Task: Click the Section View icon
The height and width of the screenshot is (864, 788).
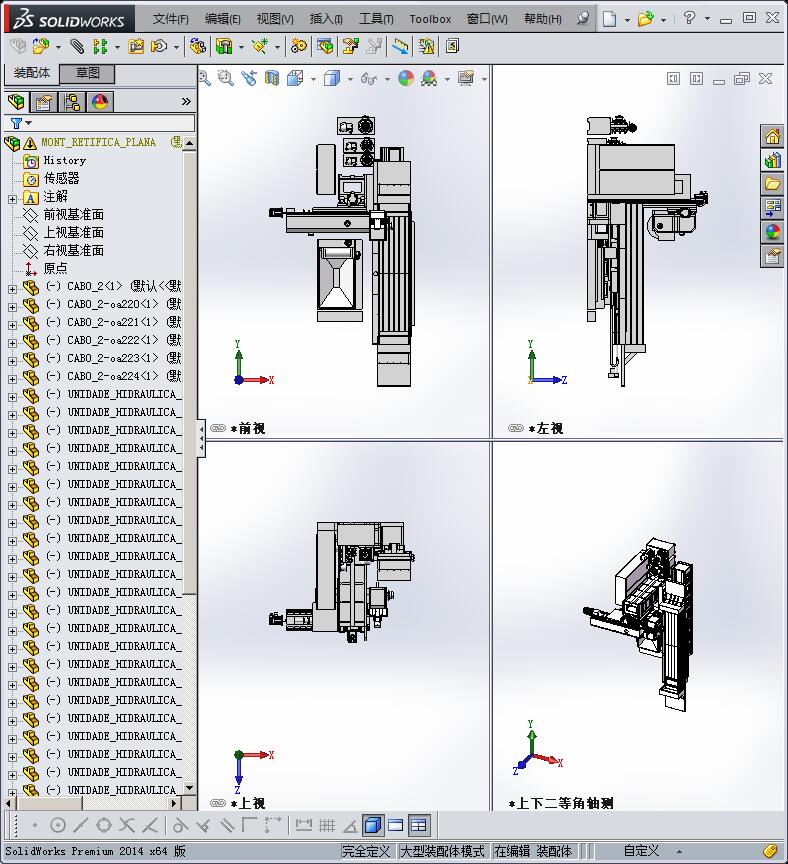Action: tap(272, 78)
